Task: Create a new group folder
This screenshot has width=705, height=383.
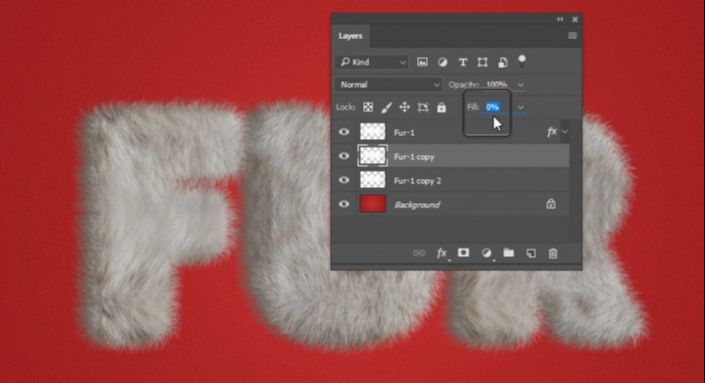Action: 509,253
